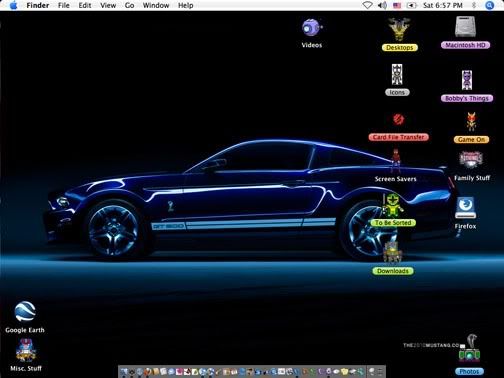
Task: Open the Family Stuff folder
Action: tap(471, 160)
